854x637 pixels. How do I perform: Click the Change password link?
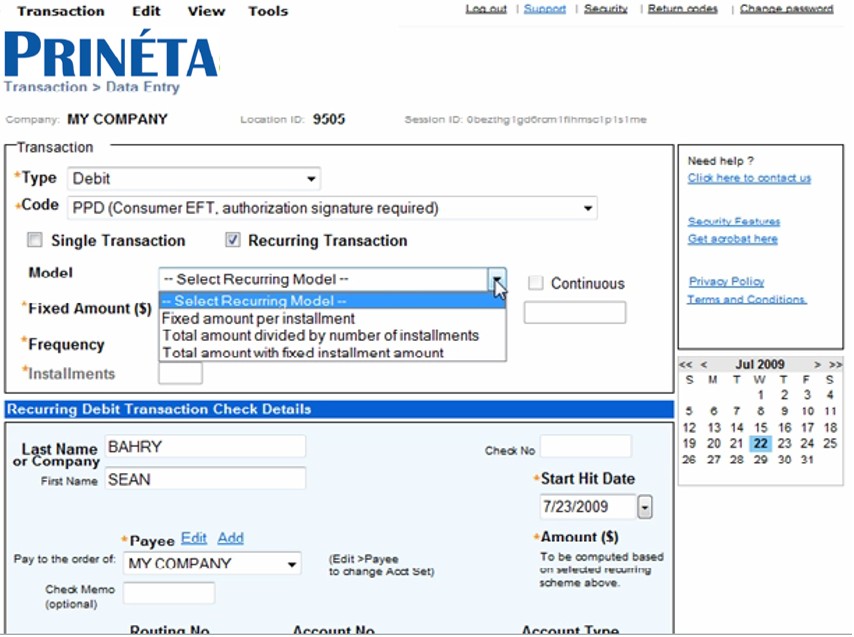click(x=786, y=9)
